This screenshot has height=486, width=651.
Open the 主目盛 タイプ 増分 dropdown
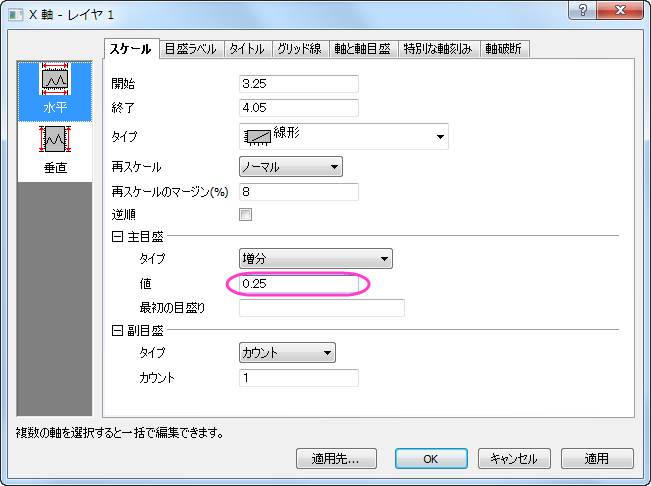click(316, 259)
